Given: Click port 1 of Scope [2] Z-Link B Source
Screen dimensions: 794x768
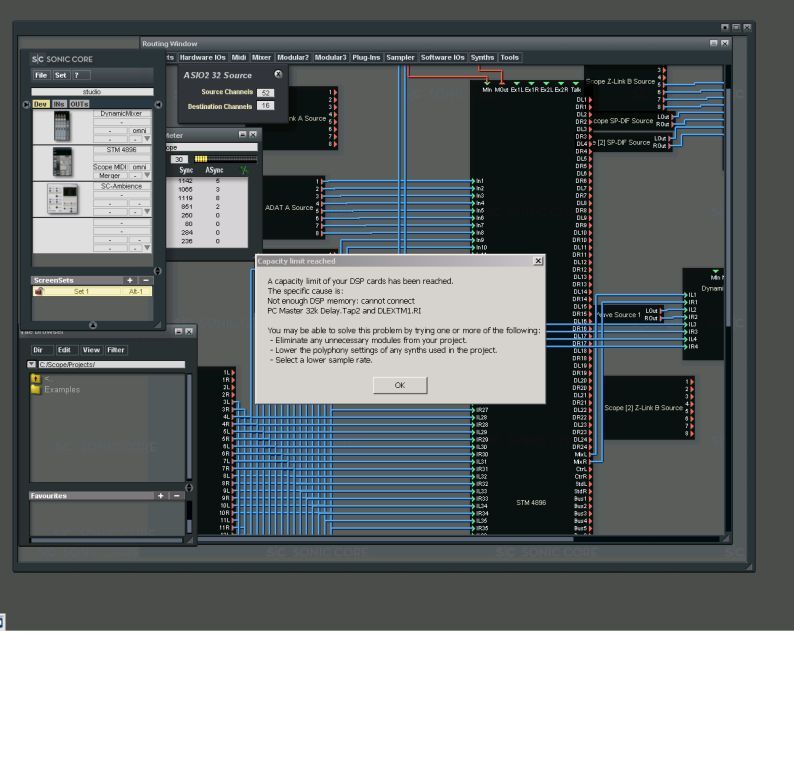Looking at the screenshot, I should pos(691,382).
